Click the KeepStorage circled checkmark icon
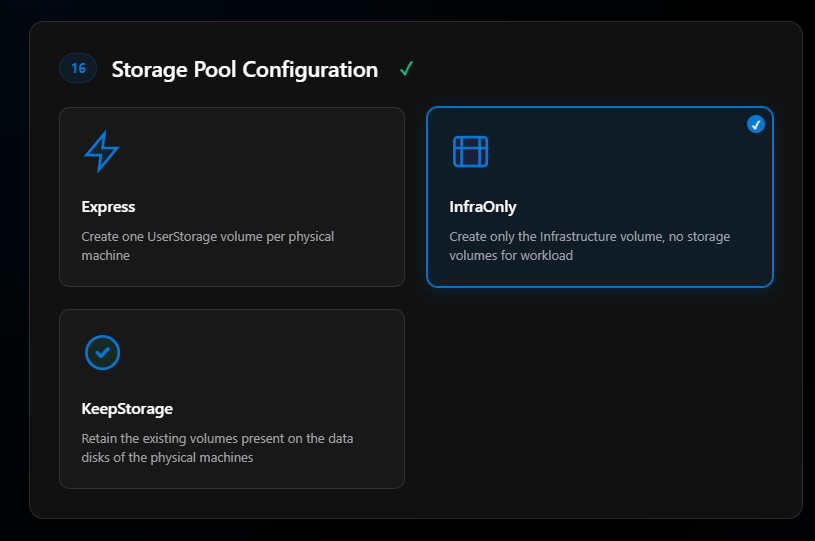The image size is (815, 541). (101, 353)
